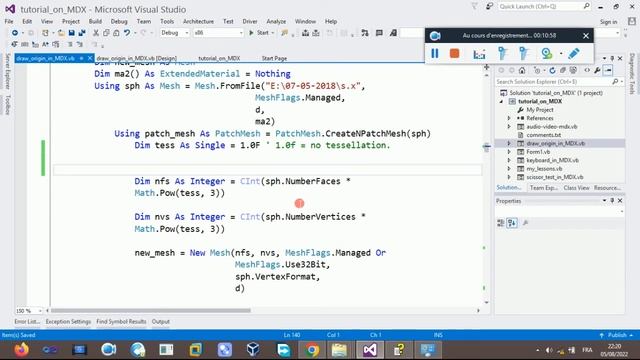Open Google Chrome from the taskbar
Image resolution: width=640 pixels, height=360 pixels.
(312, 350)
